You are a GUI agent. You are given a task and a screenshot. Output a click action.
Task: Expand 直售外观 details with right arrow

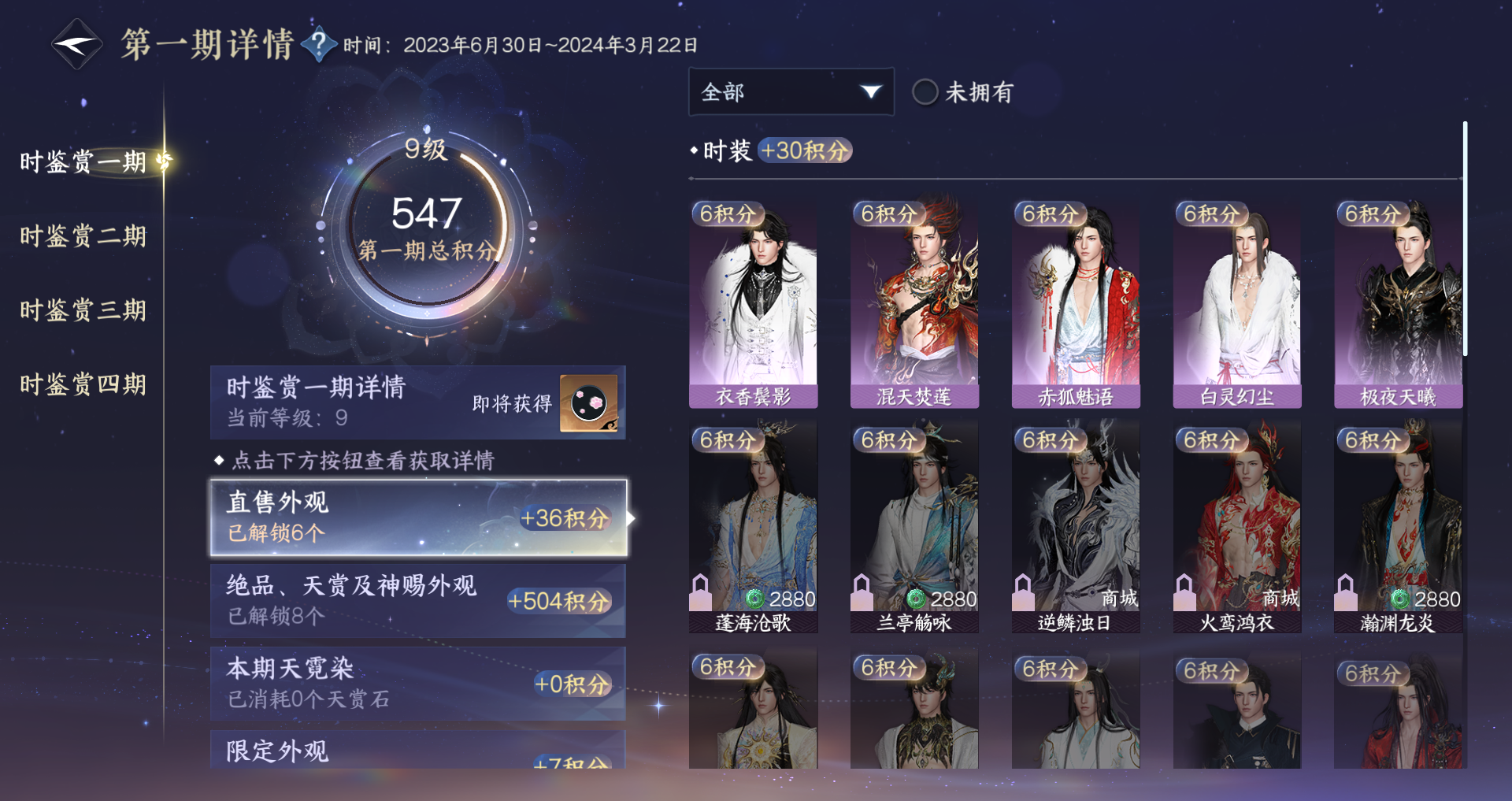pos(631,518)
